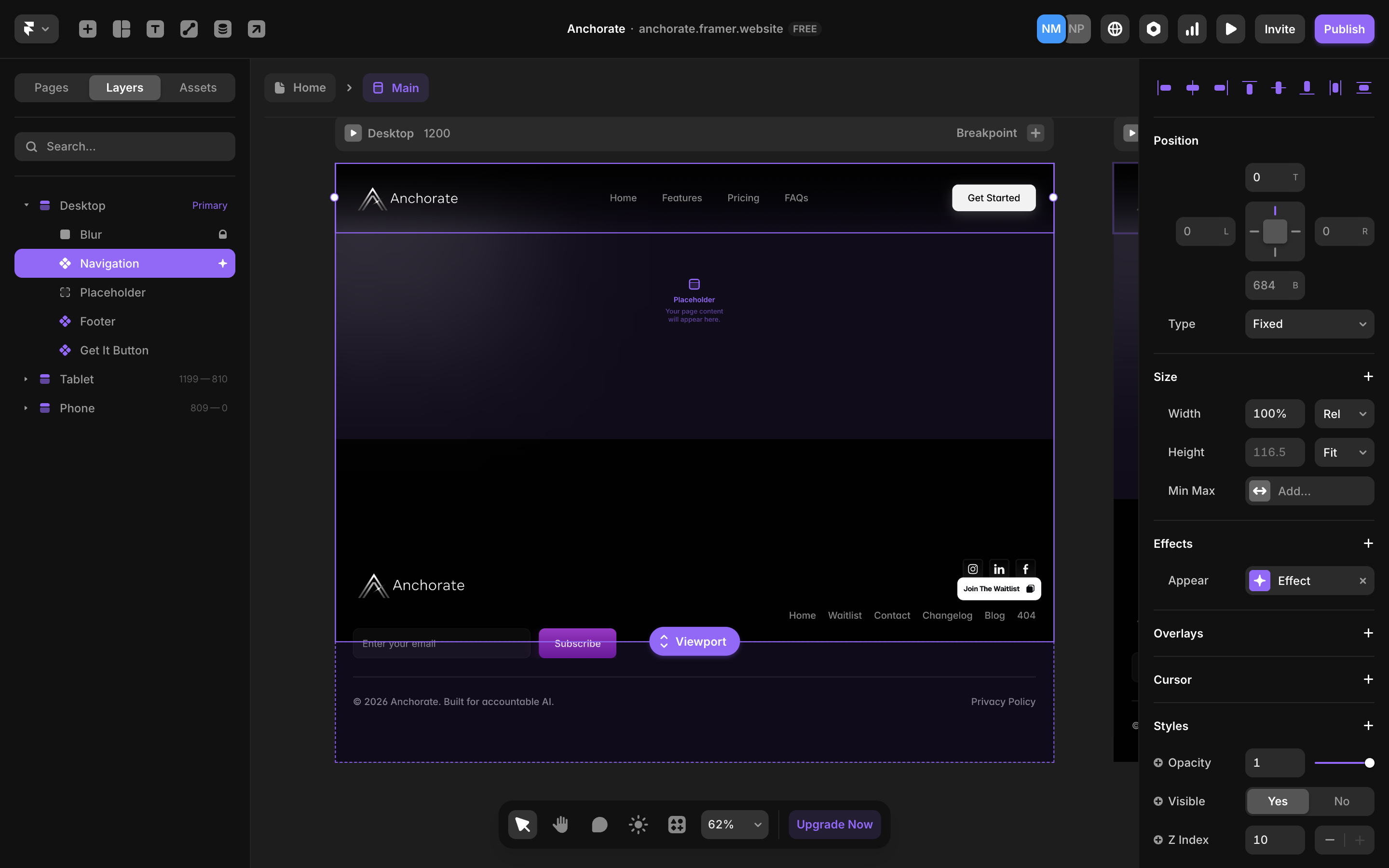
Task: Open the 62% zoom level dropdown
Action: click(x=734, y=825)
